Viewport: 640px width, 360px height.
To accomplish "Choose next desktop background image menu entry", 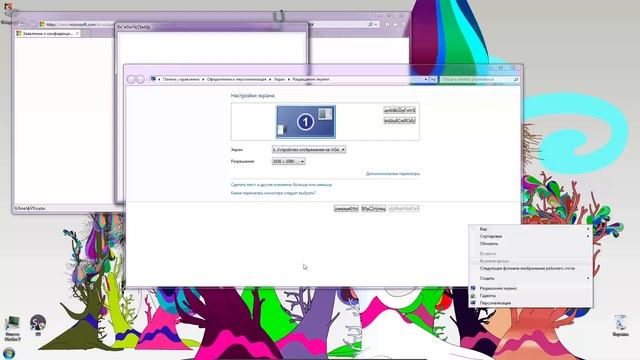I will click(531, 269).
